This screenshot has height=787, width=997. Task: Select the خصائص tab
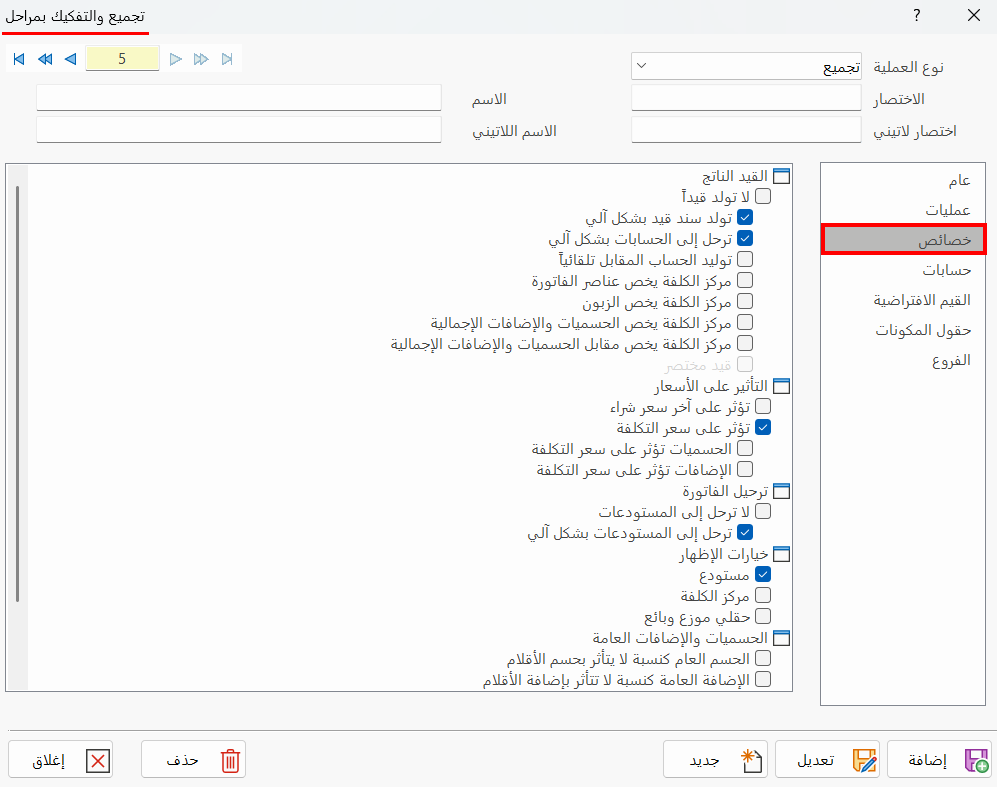tap(903, 240)
